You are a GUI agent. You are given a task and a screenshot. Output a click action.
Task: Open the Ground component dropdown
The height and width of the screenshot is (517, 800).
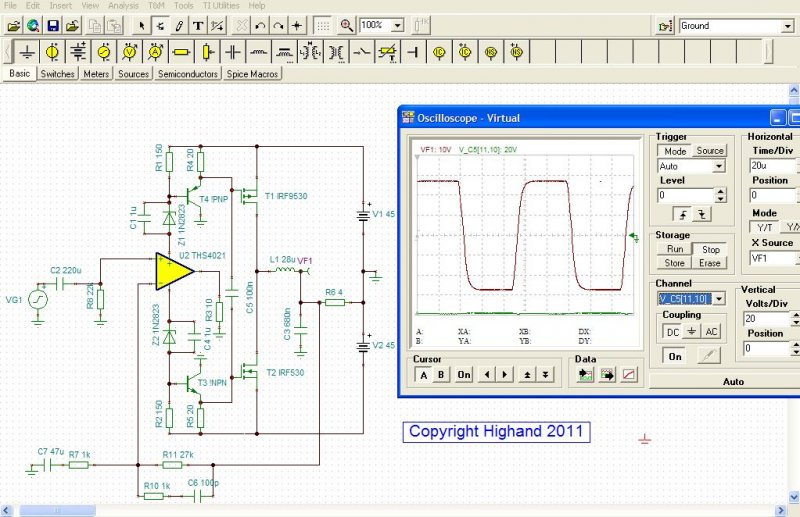[x=788, y=26]
